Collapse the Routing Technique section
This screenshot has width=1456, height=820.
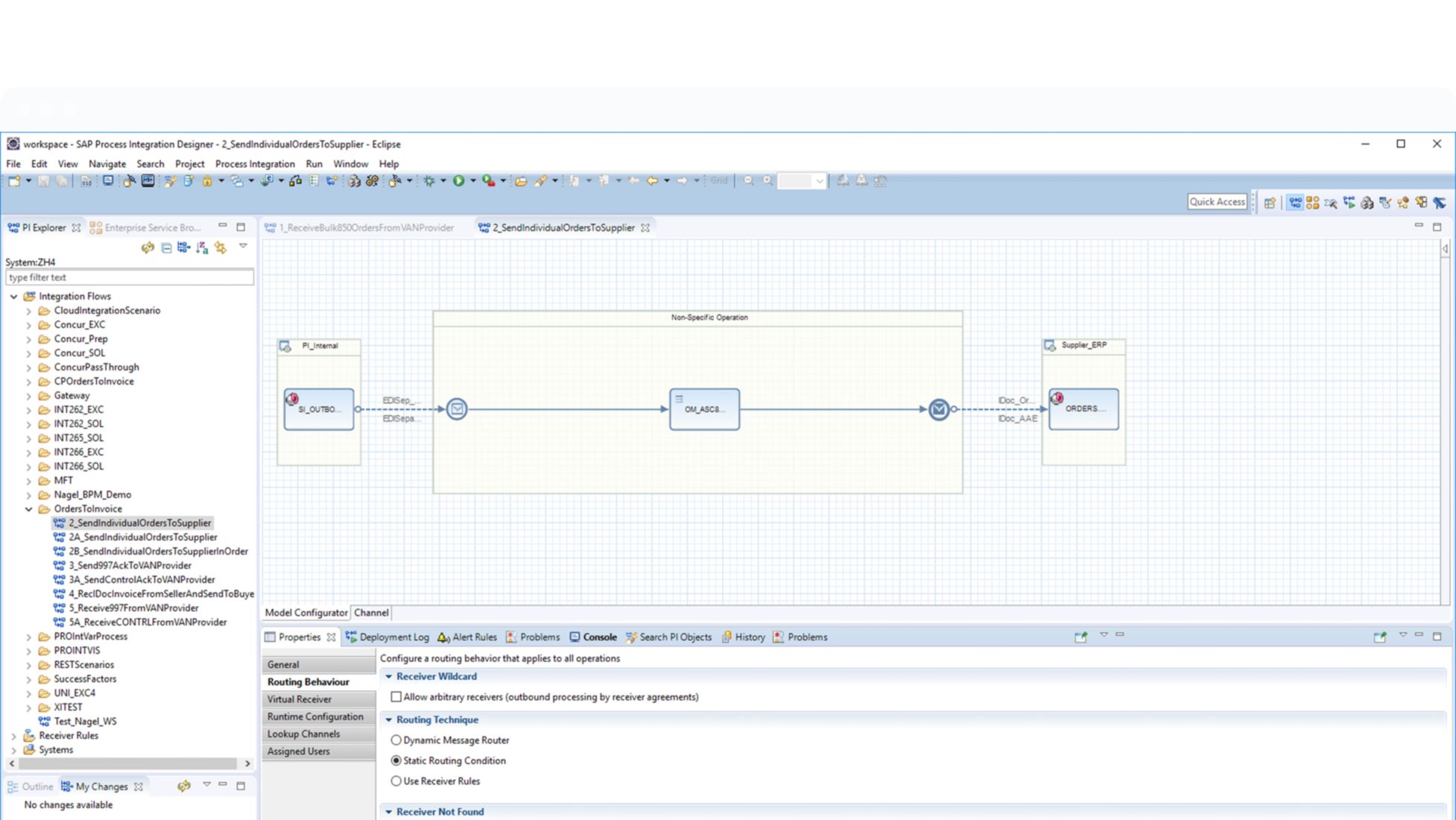click(x=389, y=720)
